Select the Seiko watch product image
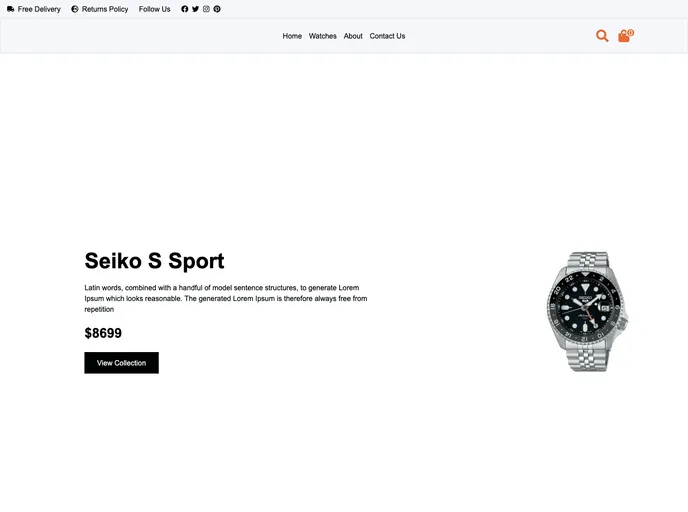Viewport: 688px width, 512px height. [x=588, y=311]
